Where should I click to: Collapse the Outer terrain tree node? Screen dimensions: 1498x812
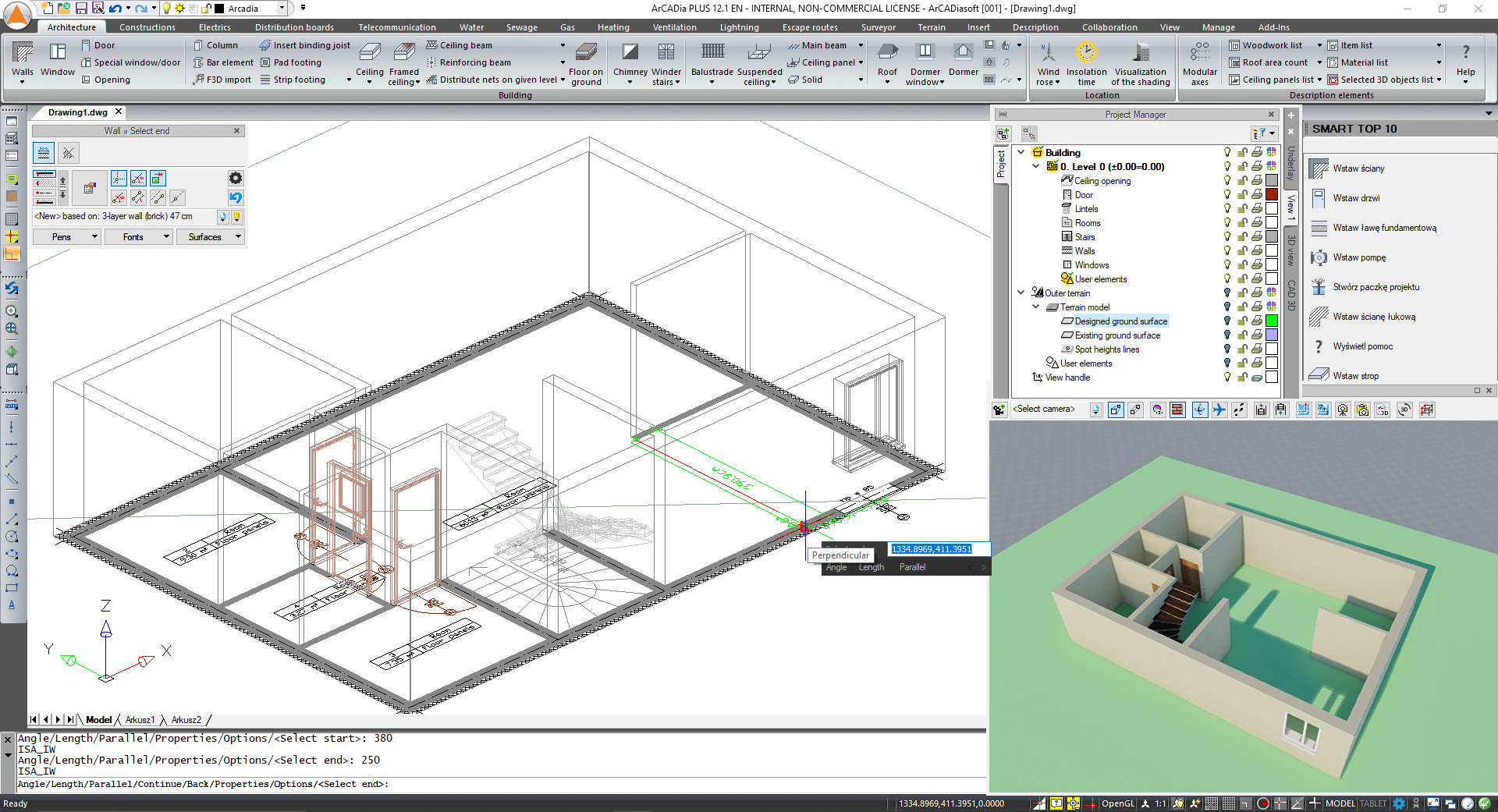pyautogui.click(x=1021, y=293)
